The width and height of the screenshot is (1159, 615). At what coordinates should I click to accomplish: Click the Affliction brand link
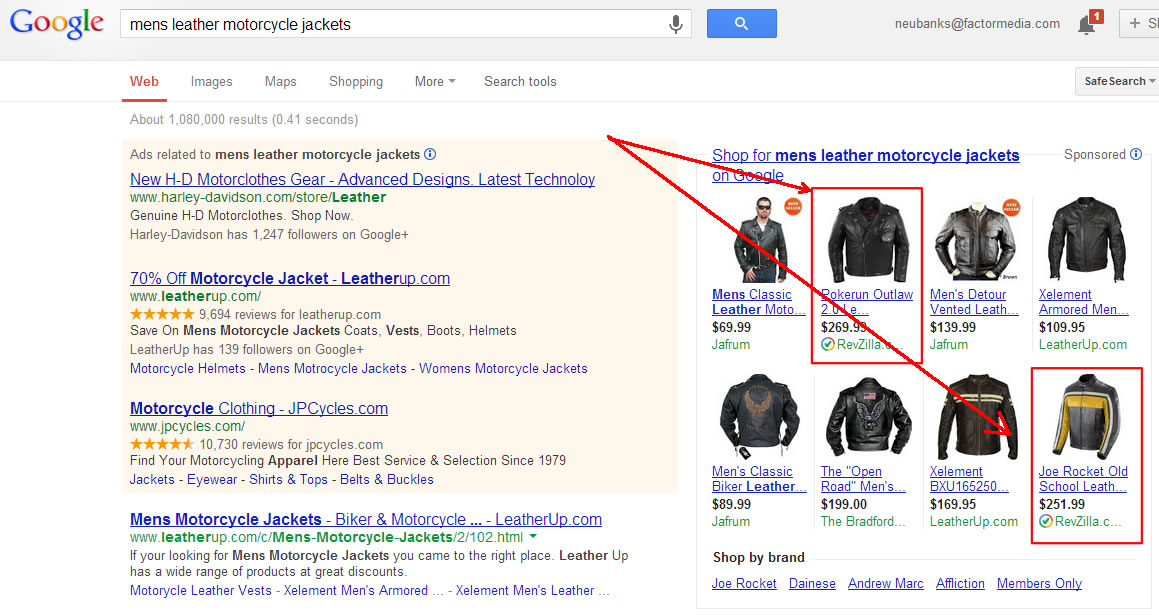click(960, 583)
